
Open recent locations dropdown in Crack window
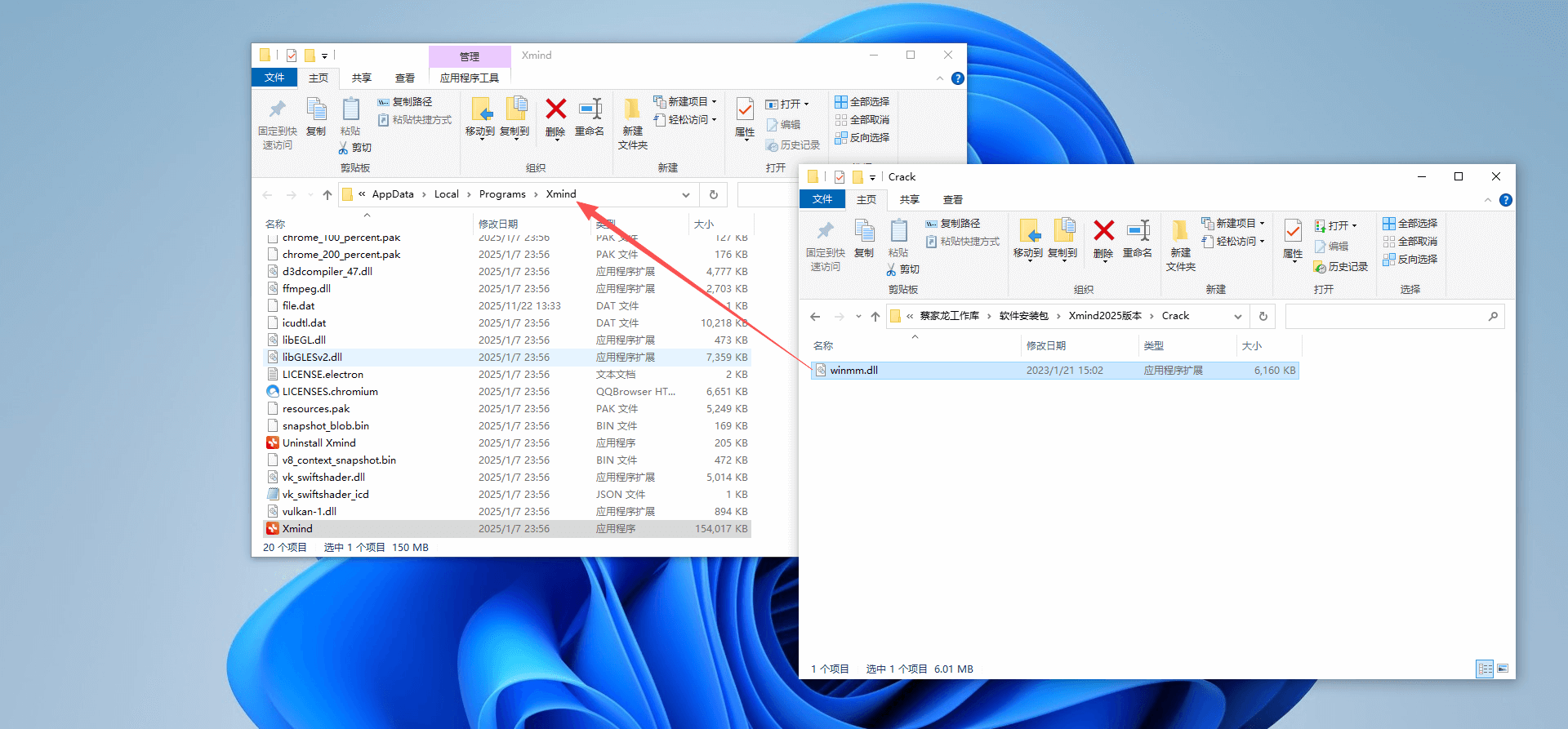point(858,317)
